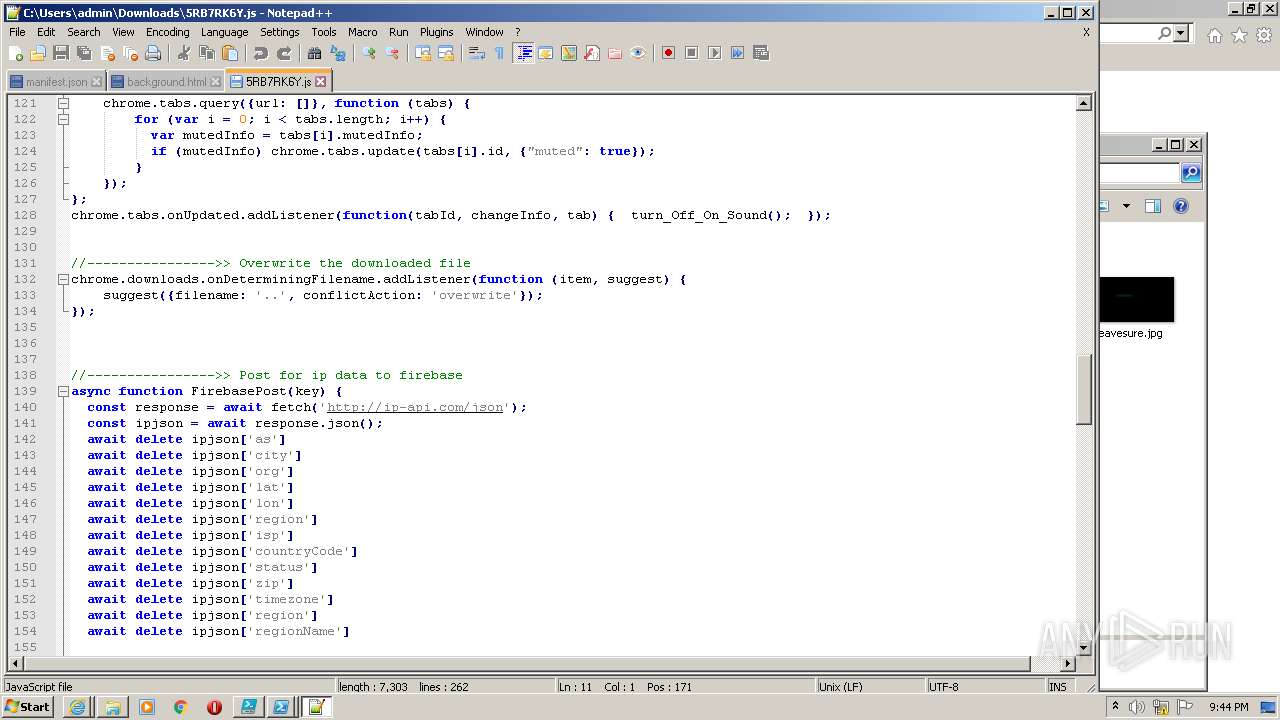Play back the recorded macro
The height and width of the screenshot is (720, 1280).
click(714, 53)
